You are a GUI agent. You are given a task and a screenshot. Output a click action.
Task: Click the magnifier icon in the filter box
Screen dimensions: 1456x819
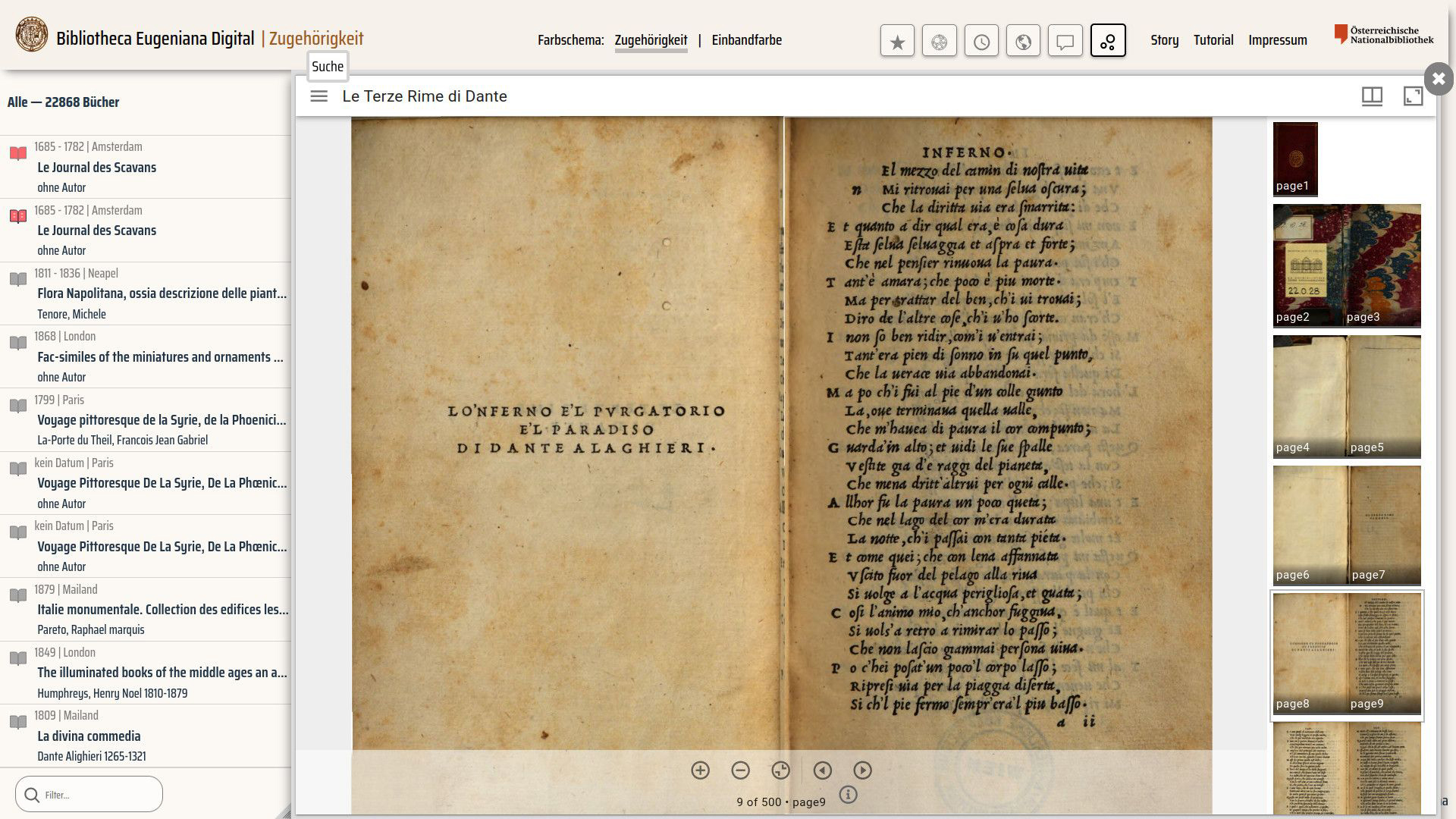pyautogui.click(x=32, y=795)
